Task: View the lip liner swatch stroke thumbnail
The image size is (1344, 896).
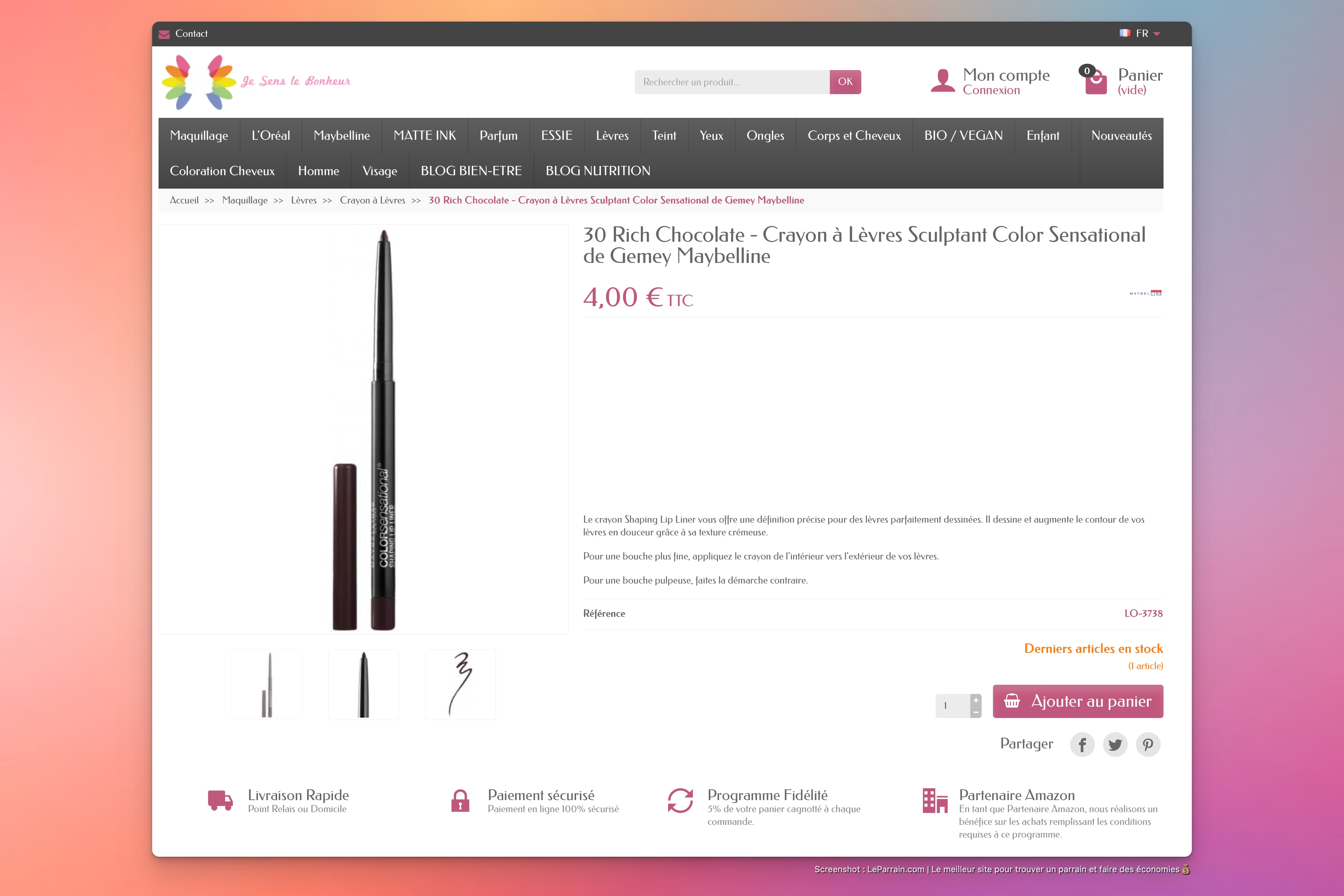Action: 461,684
